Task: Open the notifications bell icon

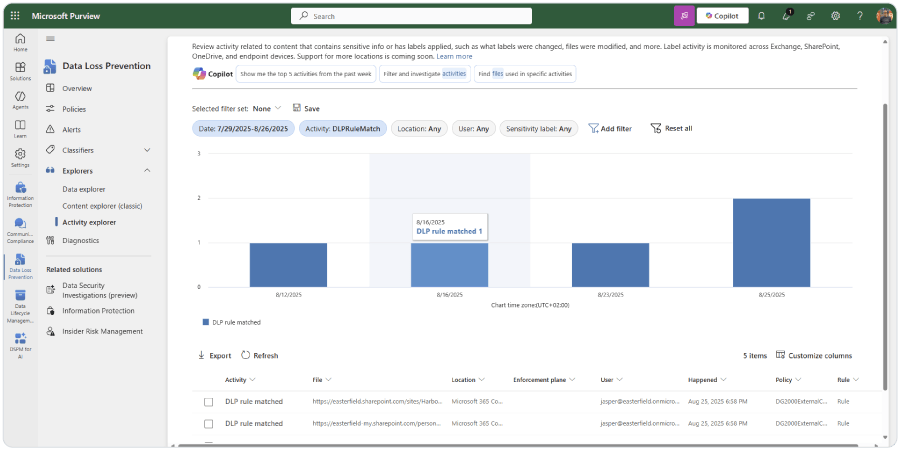Action: click(762, 16)
